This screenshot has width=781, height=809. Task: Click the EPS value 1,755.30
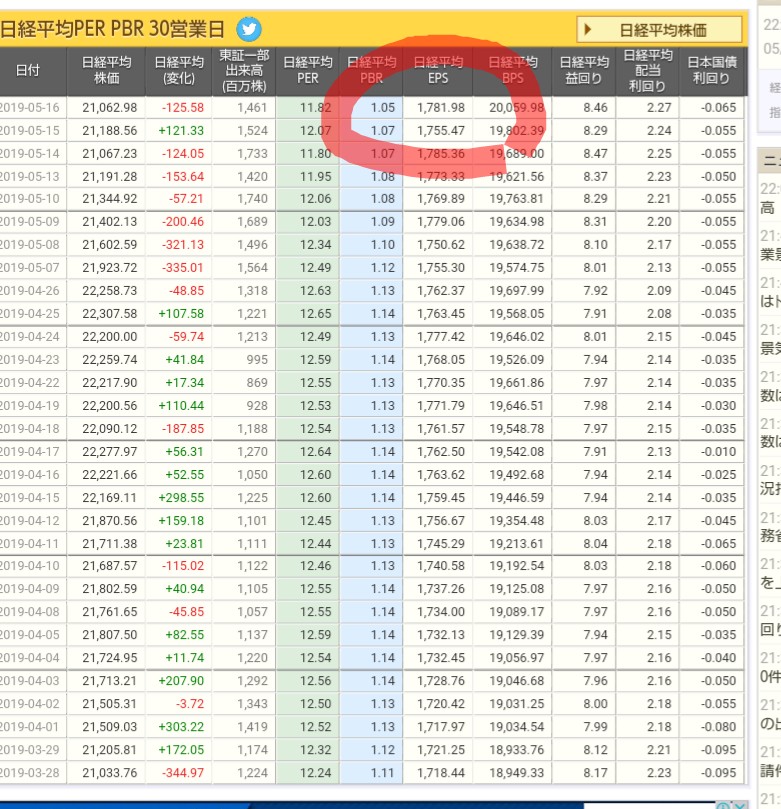(x=441, y=268)
